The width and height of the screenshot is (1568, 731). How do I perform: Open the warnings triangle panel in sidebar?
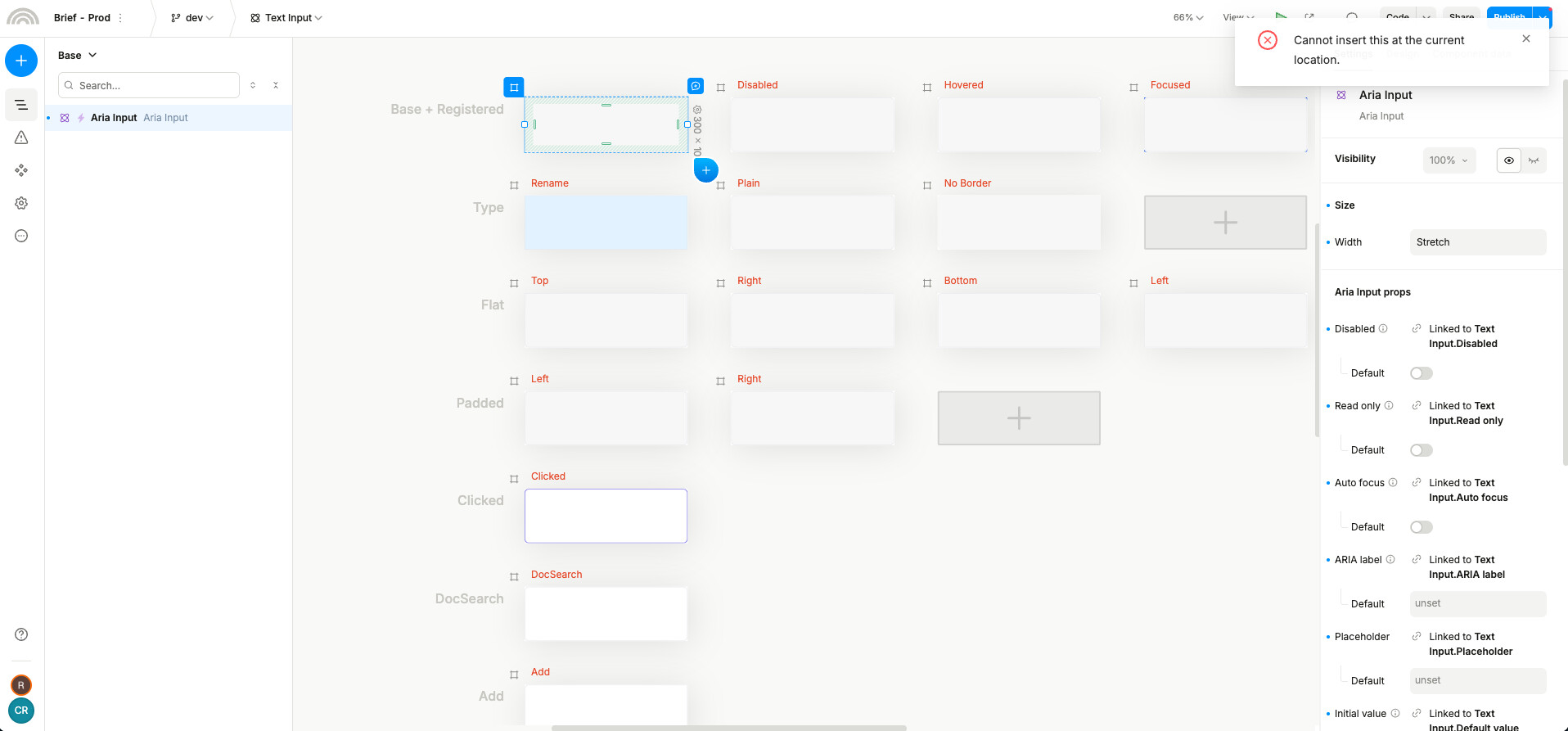point(21,138)
